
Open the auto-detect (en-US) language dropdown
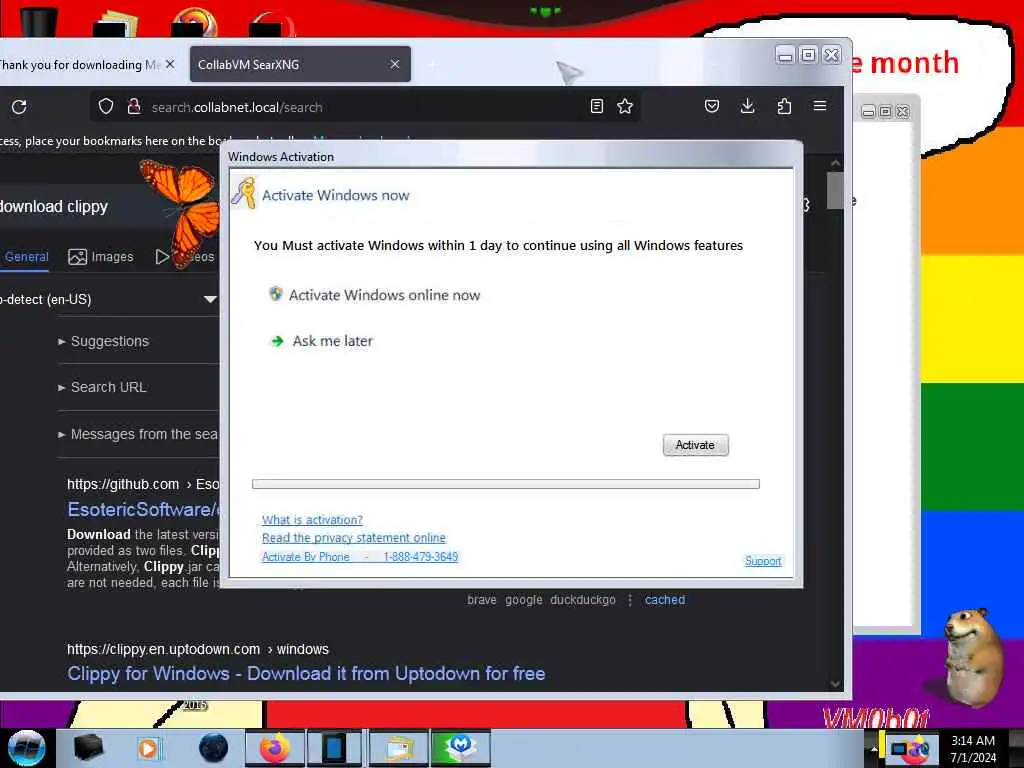click(108, 299)
